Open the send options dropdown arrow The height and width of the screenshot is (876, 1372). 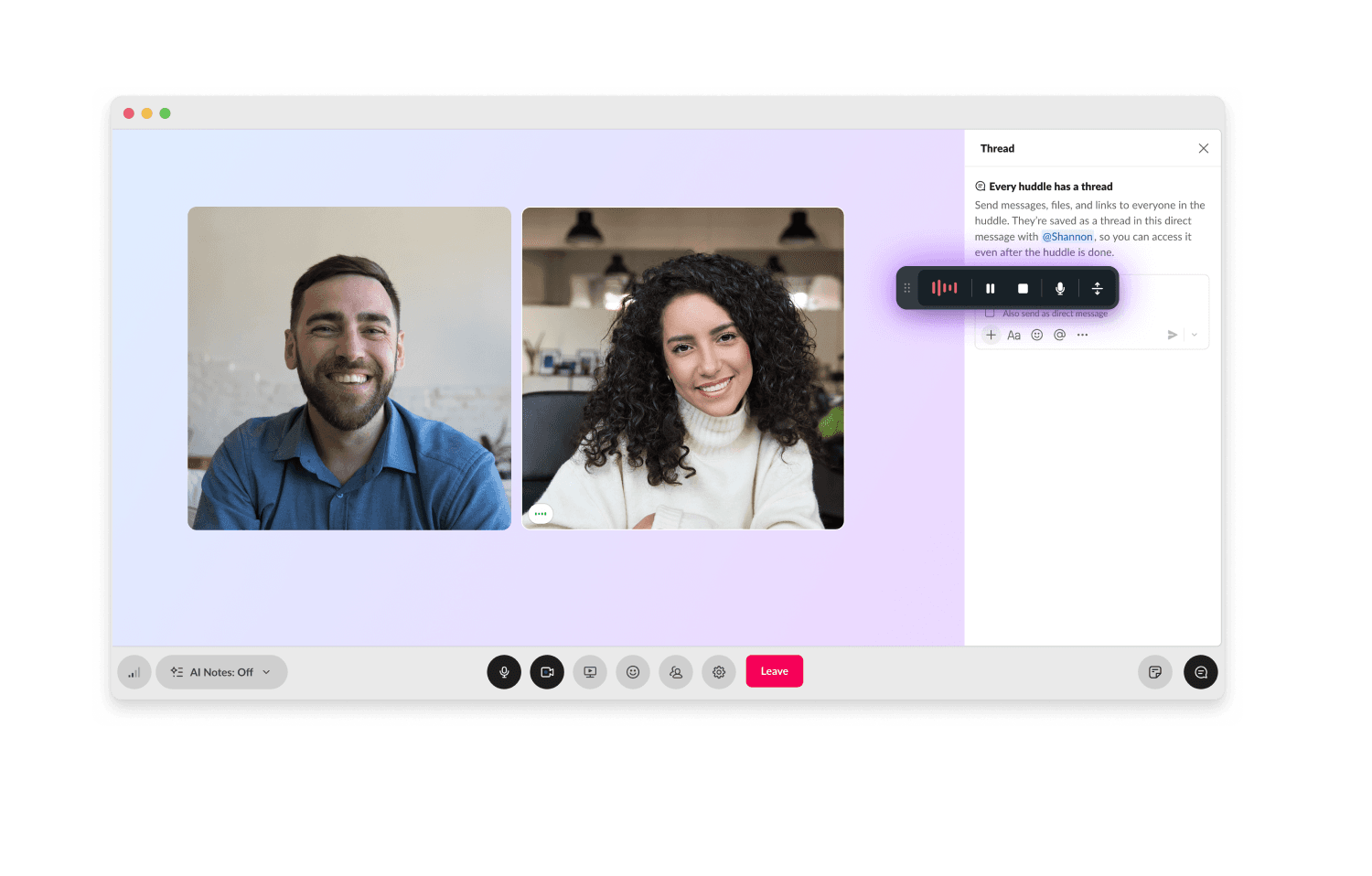1195,335
